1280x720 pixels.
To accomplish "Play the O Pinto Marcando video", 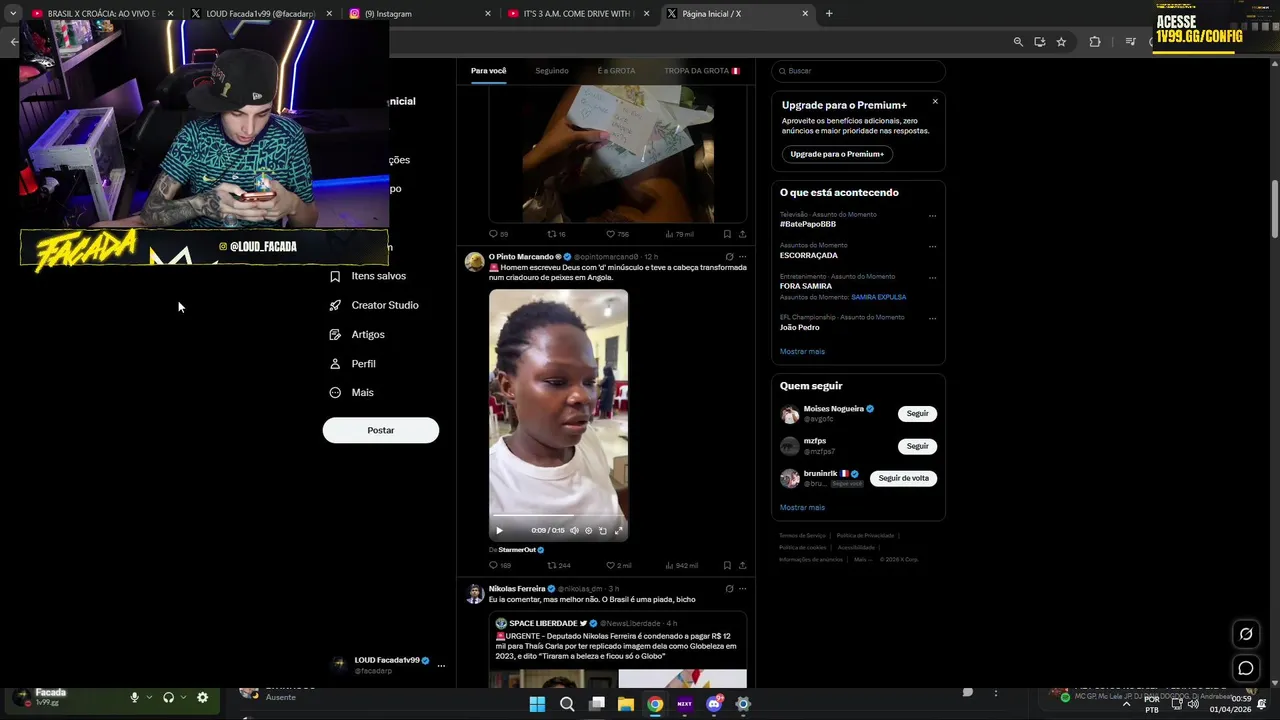I will [499, 531].
